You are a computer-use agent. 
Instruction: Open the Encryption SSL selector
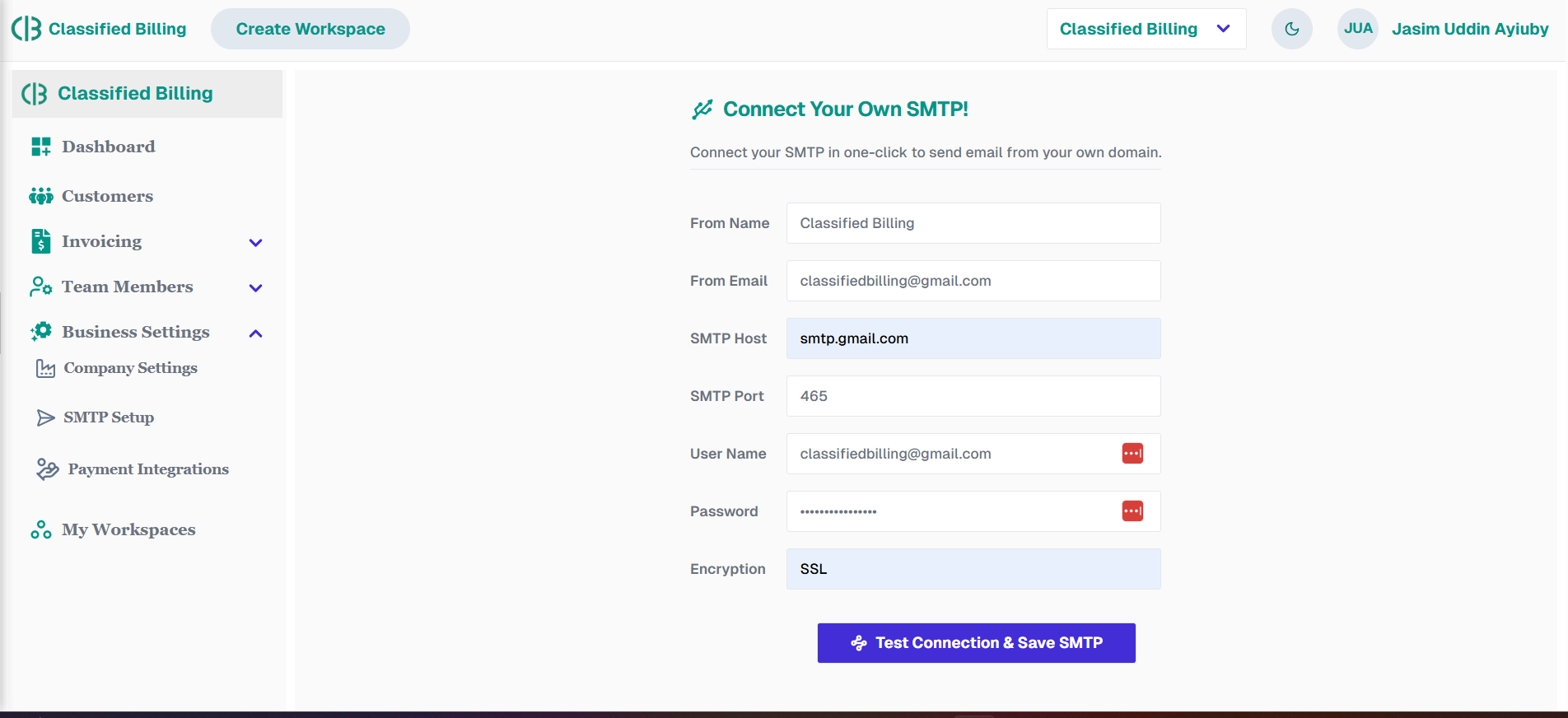tap(973, 569)
